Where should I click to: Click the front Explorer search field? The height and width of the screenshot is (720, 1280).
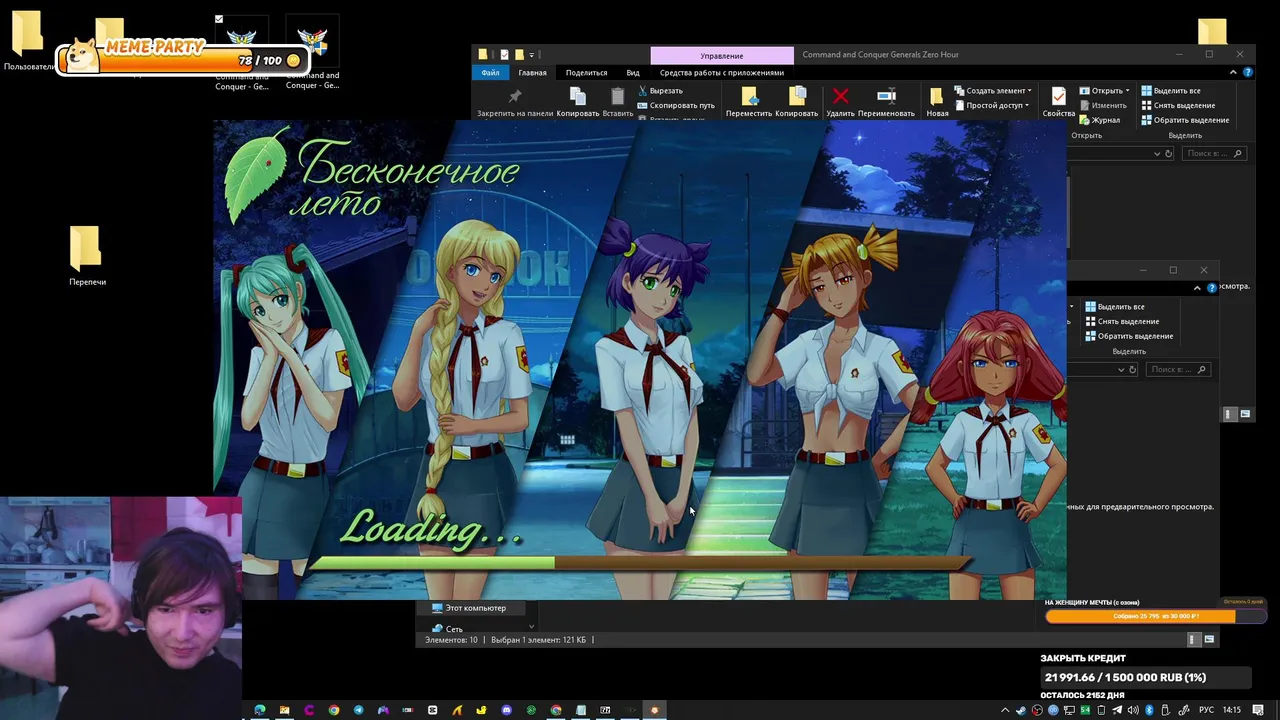pyautogui.click(x=1213, y=154)
